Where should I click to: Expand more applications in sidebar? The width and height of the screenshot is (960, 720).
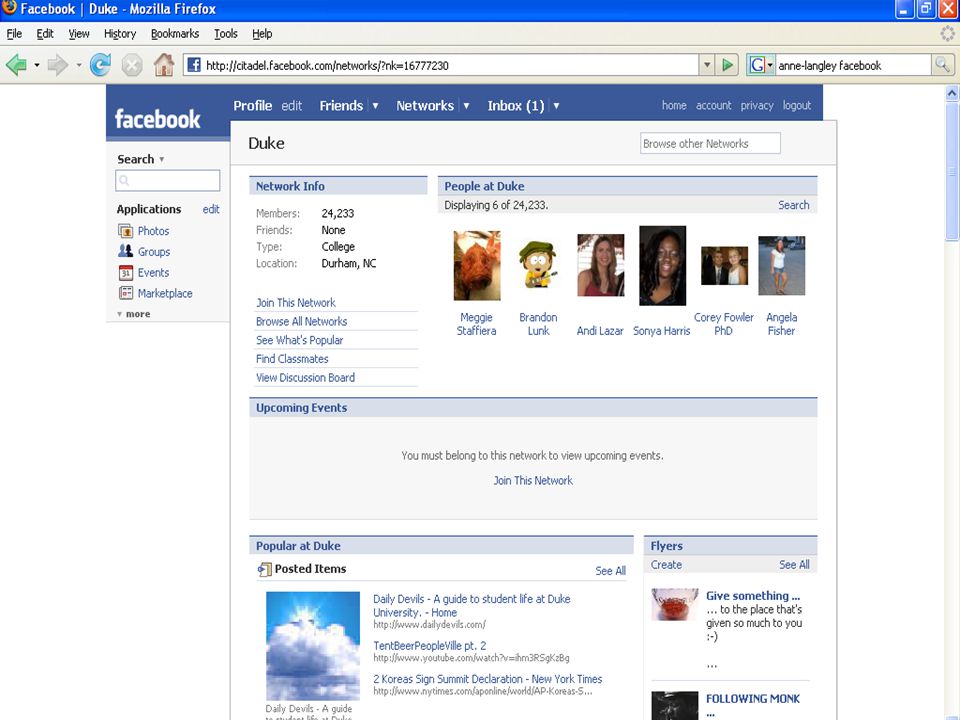click(x=133, y=313)
